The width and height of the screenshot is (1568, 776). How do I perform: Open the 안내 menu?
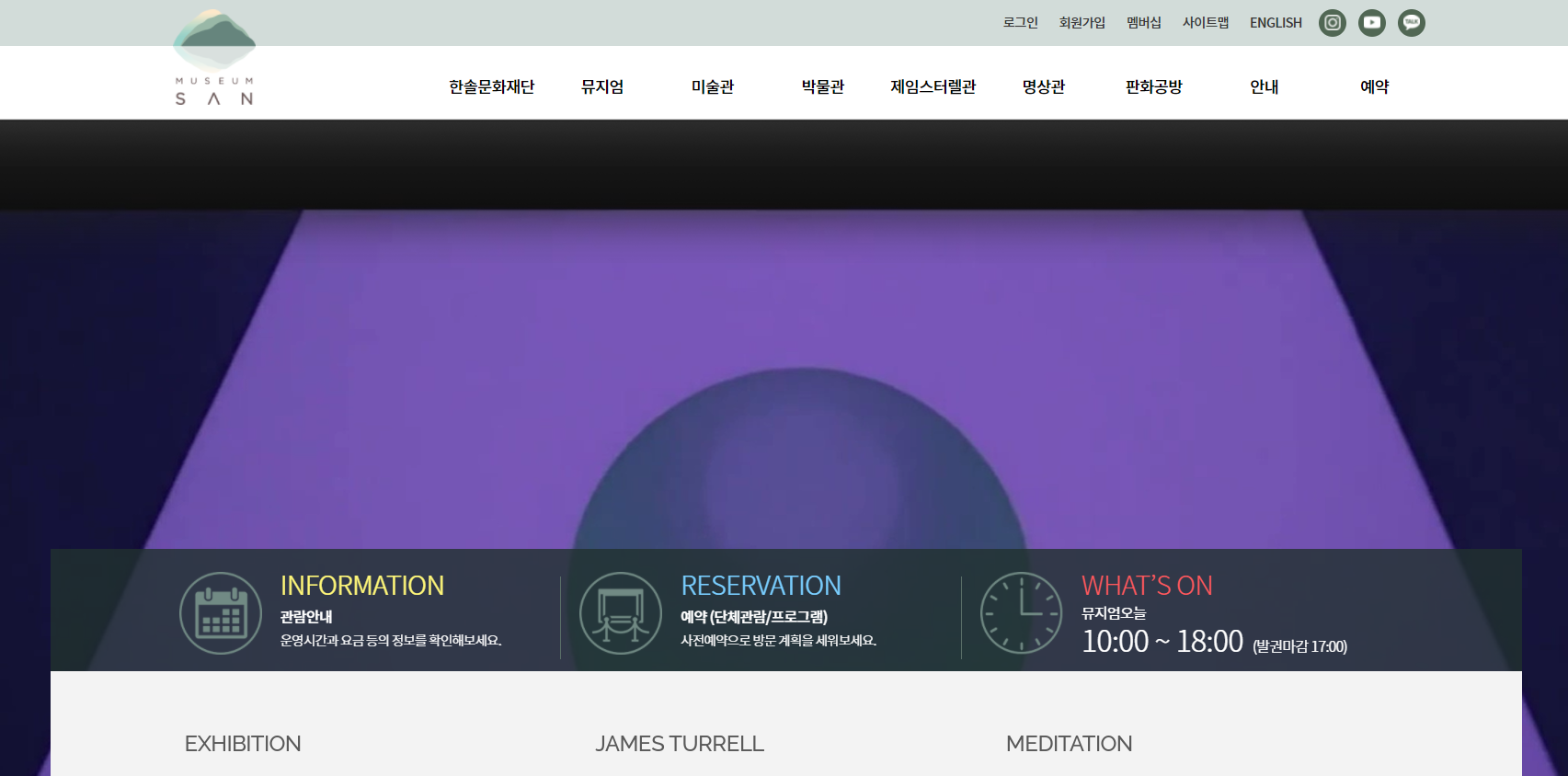coord(1265,86)
